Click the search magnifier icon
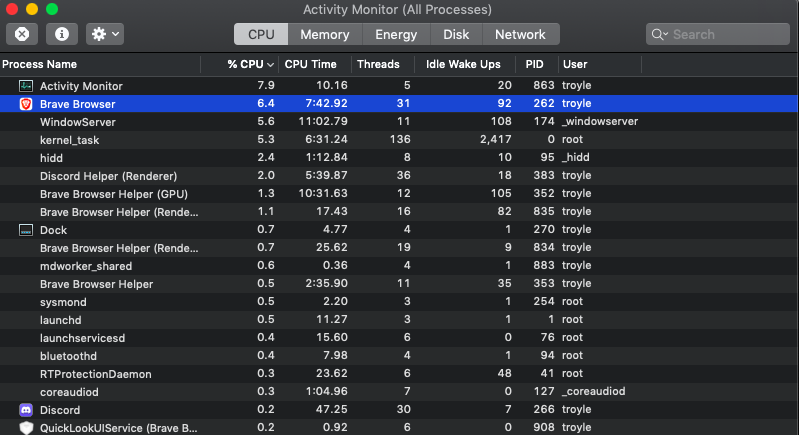The height and width of the screenshot is (435, 799). point(657,34)
